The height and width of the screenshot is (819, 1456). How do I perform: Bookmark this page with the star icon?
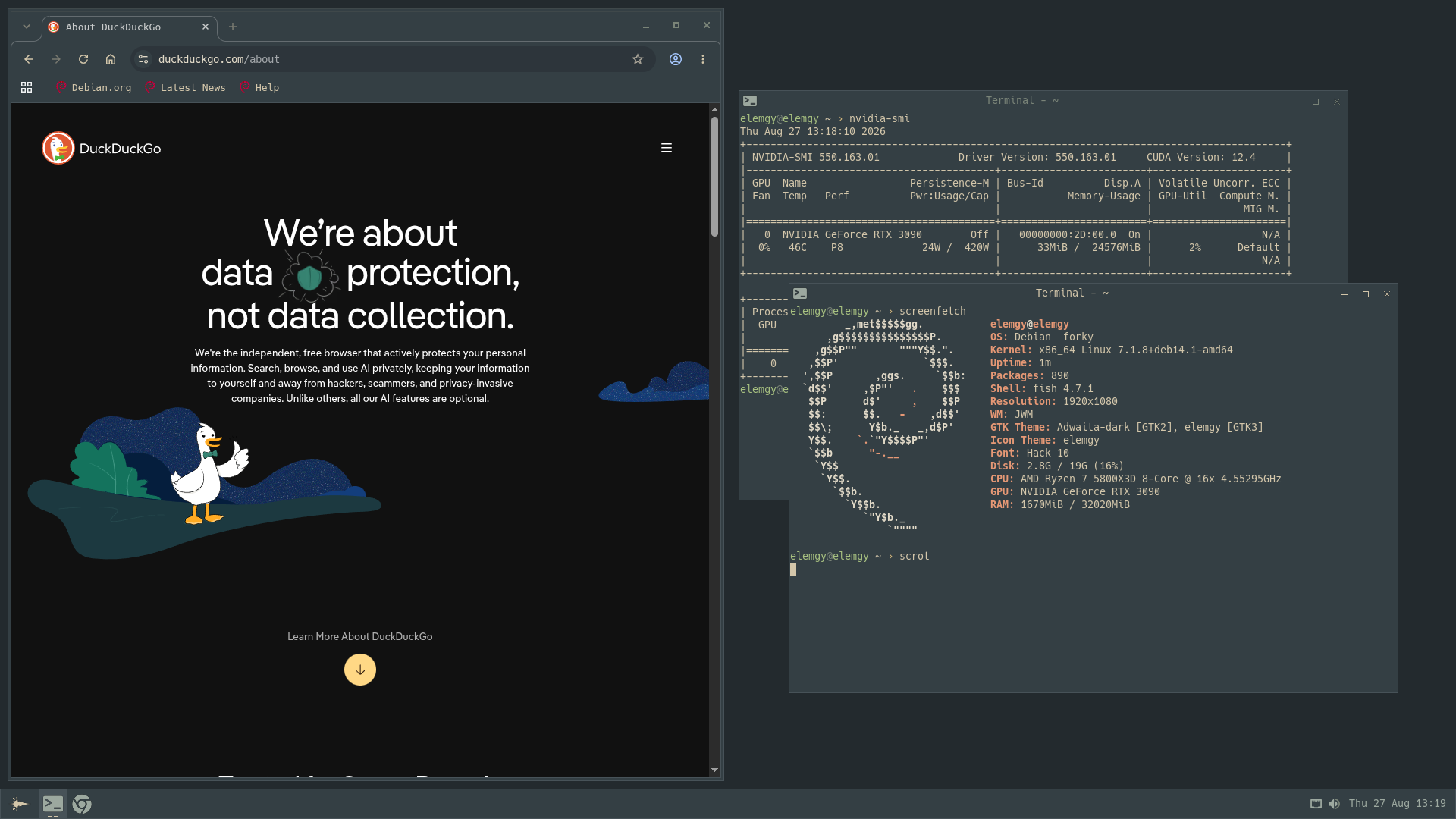tap(638, 59)
